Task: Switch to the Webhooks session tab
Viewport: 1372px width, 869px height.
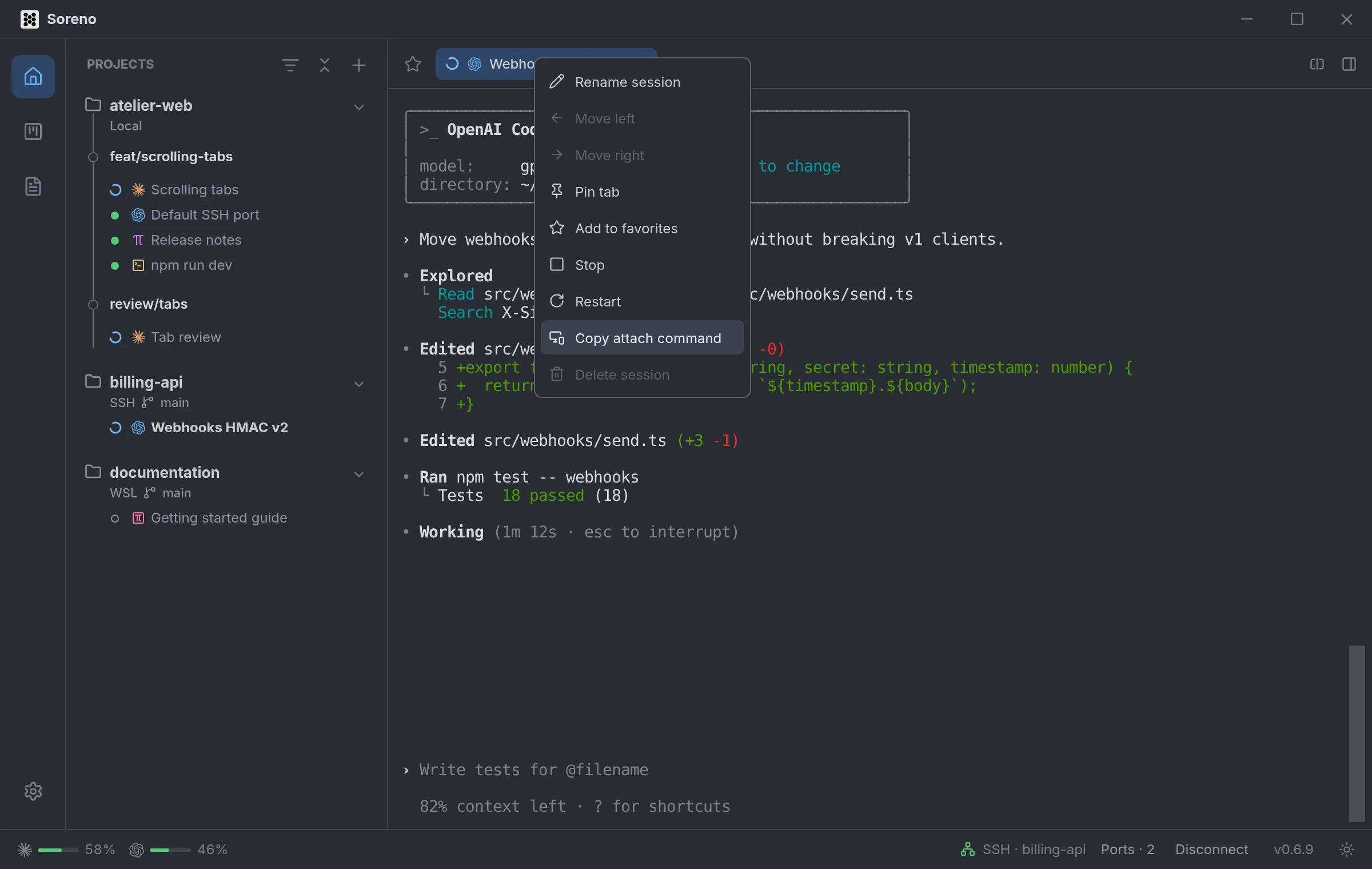Action: point(486,64)
